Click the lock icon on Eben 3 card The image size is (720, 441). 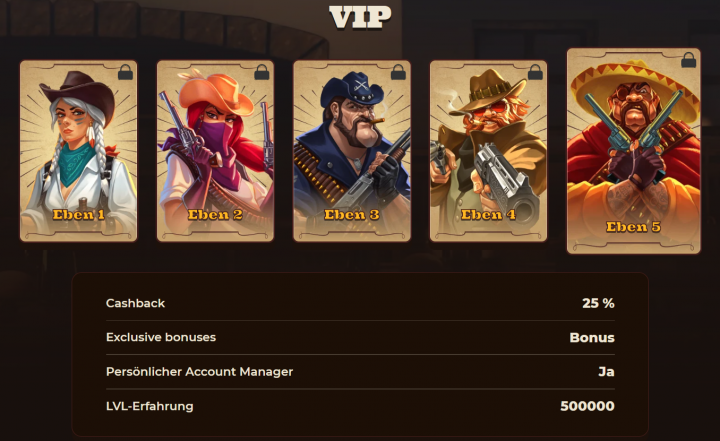pyautogui.click(x=398, y=72)
